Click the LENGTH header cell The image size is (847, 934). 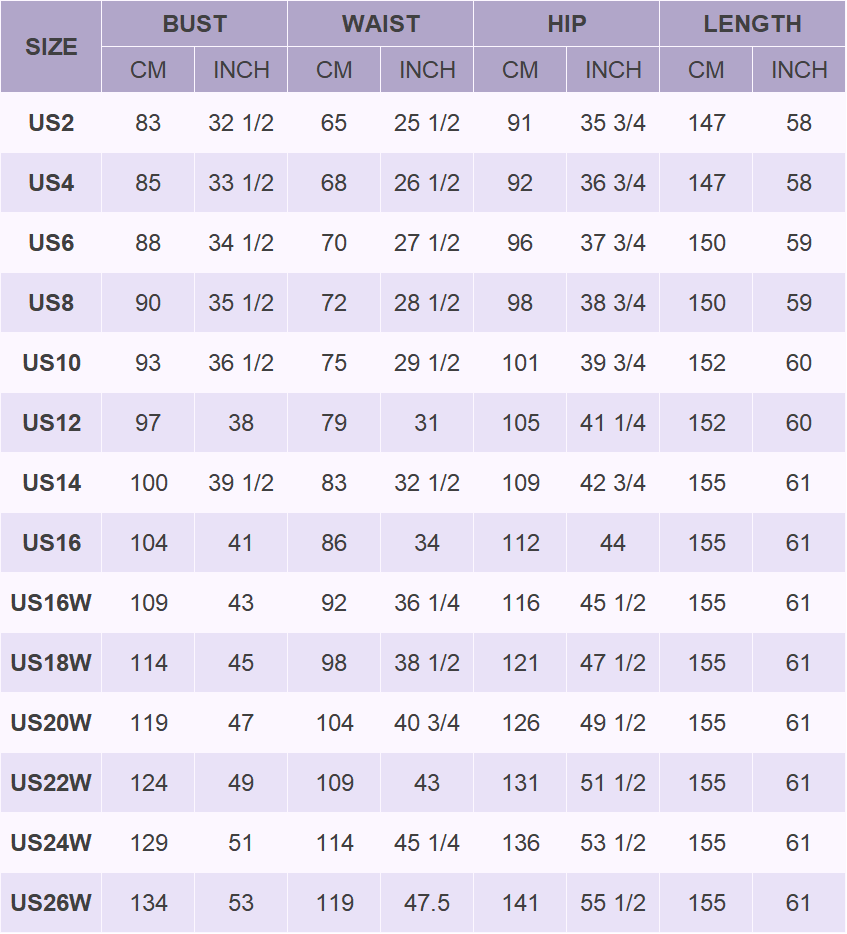point(752,24)
